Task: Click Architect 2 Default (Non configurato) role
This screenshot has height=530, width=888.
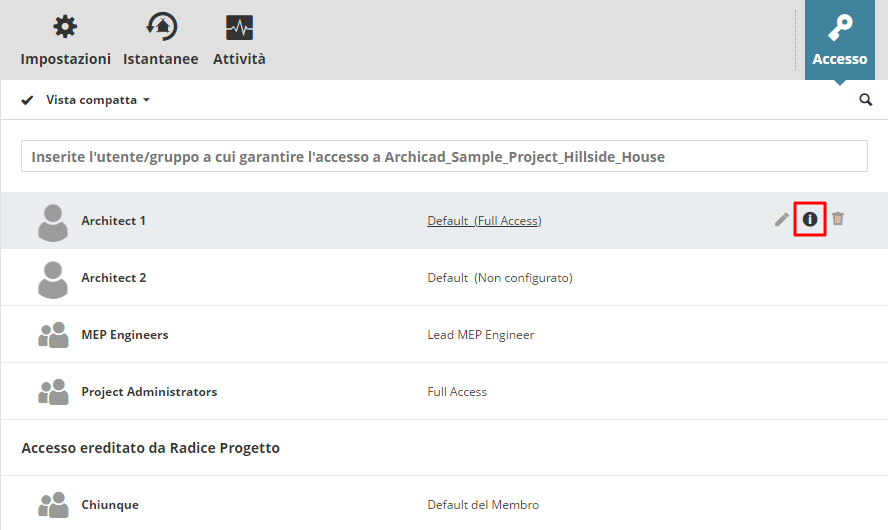Action: tap(500, 278)
